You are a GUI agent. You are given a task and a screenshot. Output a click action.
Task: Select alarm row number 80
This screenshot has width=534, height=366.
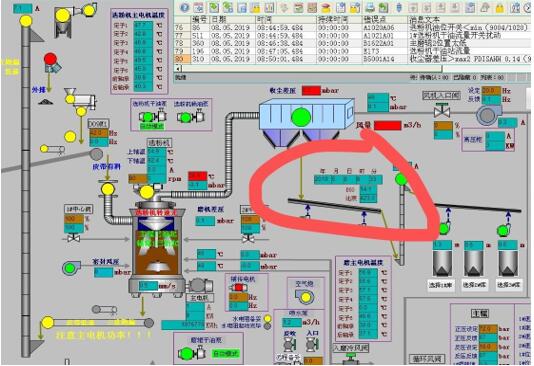point(351,59)
